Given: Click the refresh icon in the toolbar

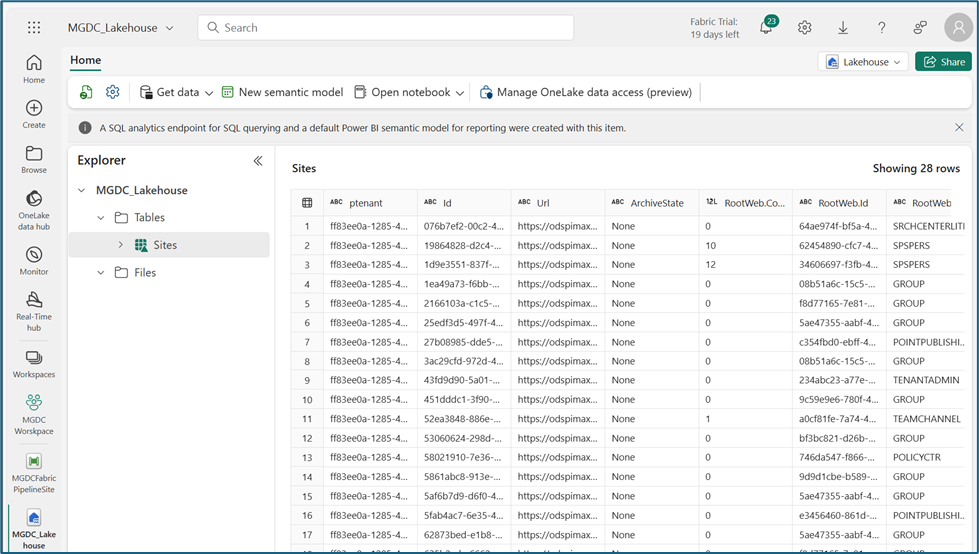Looking at the screenshot, I should tap(86, 92).
